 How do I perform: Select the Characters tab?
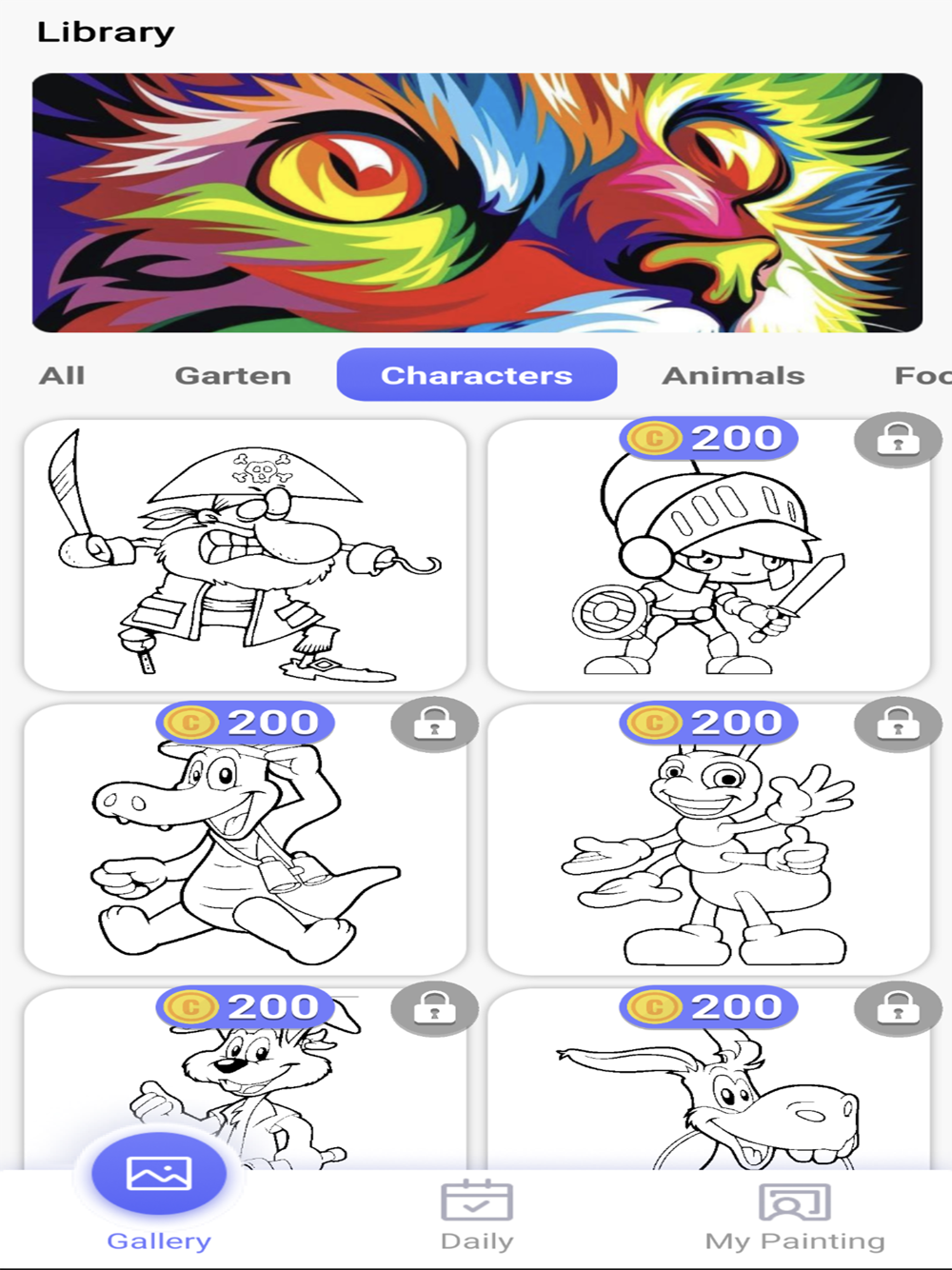(x=477, y=374)
